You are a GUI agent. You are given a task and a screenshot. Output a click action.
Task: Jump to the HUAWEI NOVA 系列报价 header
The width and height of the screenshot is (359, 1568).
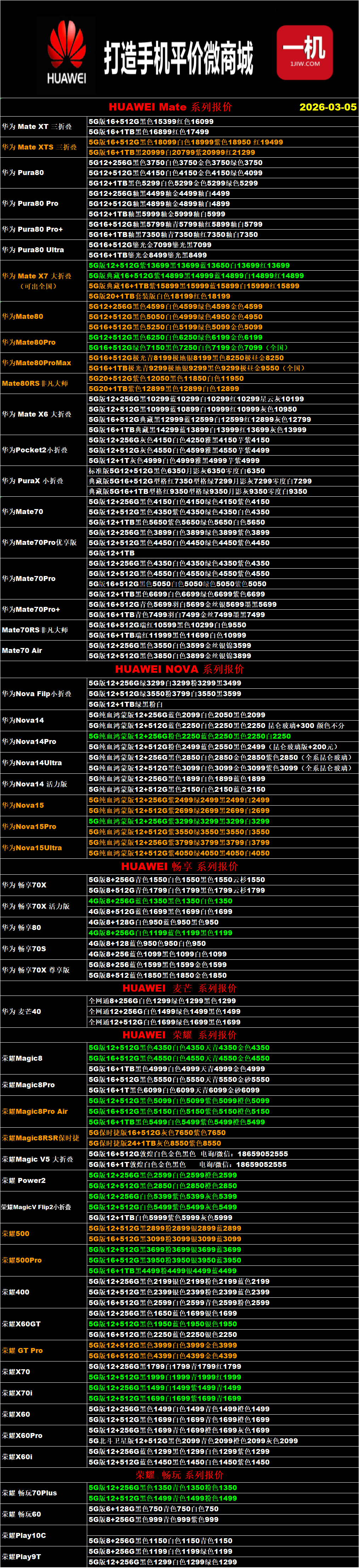179,669
